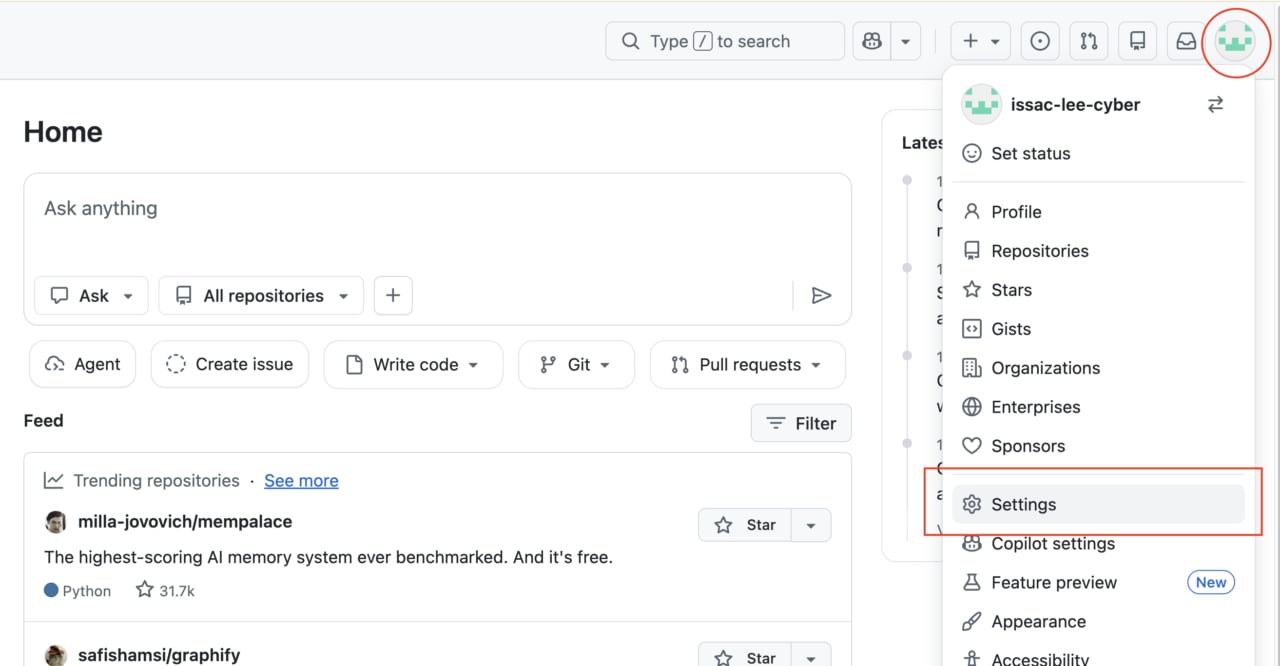Expand the Pull requests dropdown button
The width and height of the screenshot is (1280, 666).
[747, 365]
